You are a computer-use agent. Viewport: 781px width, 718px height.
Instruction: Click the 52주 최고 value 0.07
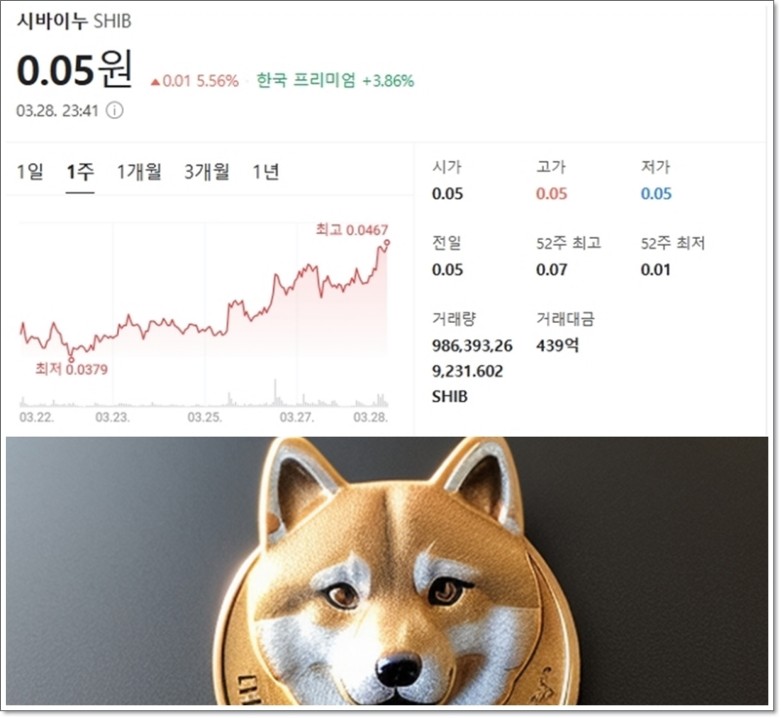(x=551, y=270)
